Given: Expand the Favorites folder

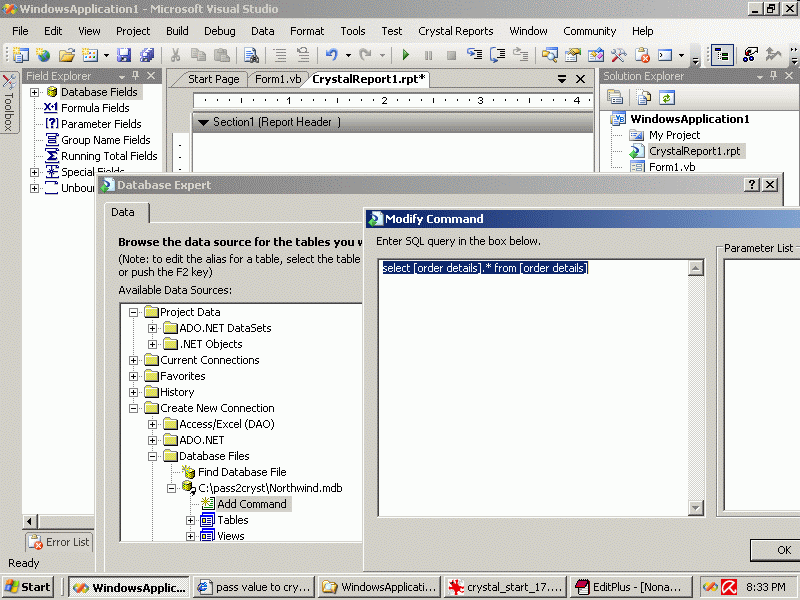Looking at the screenshot, I should [x=133, y=377].
